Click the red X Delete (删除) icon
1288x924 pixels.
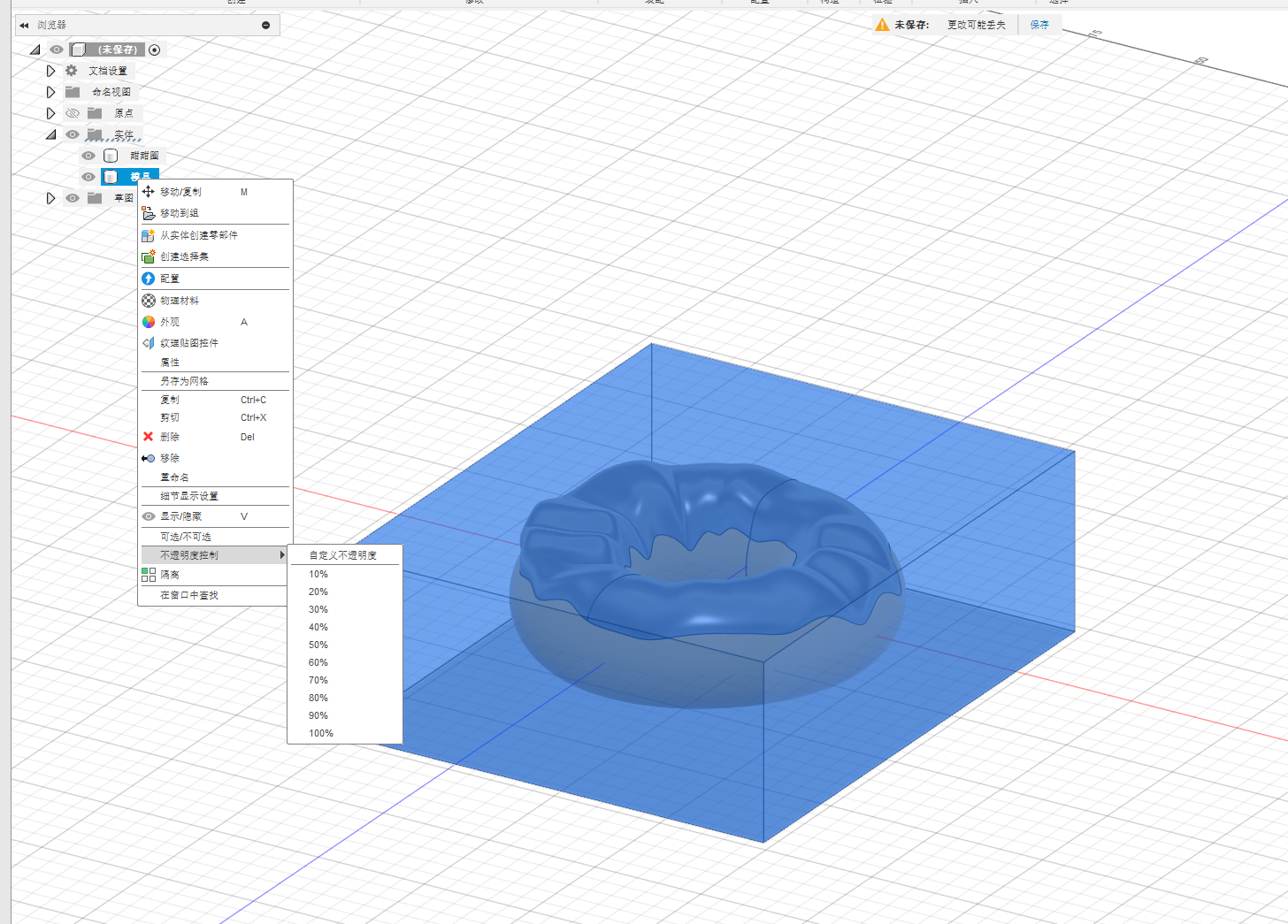pyautogui.click(x=149, y=437)
